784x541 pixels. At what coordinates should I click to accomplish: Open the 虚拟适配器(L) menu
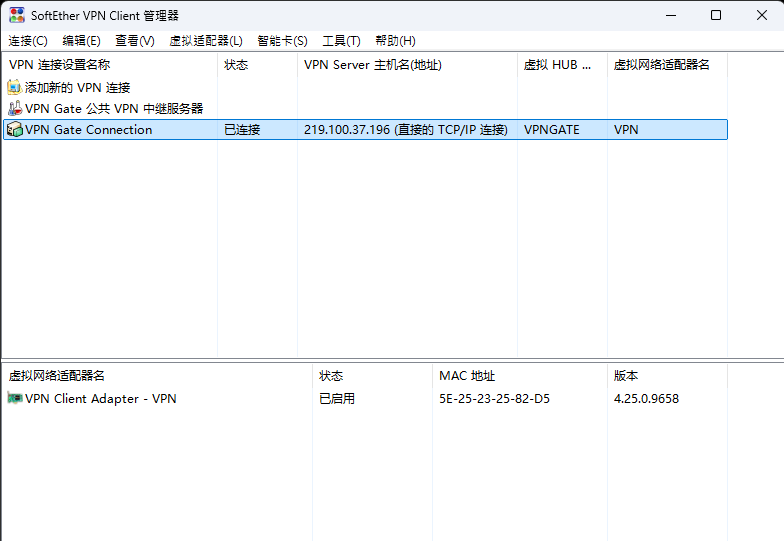click(206, 41)
